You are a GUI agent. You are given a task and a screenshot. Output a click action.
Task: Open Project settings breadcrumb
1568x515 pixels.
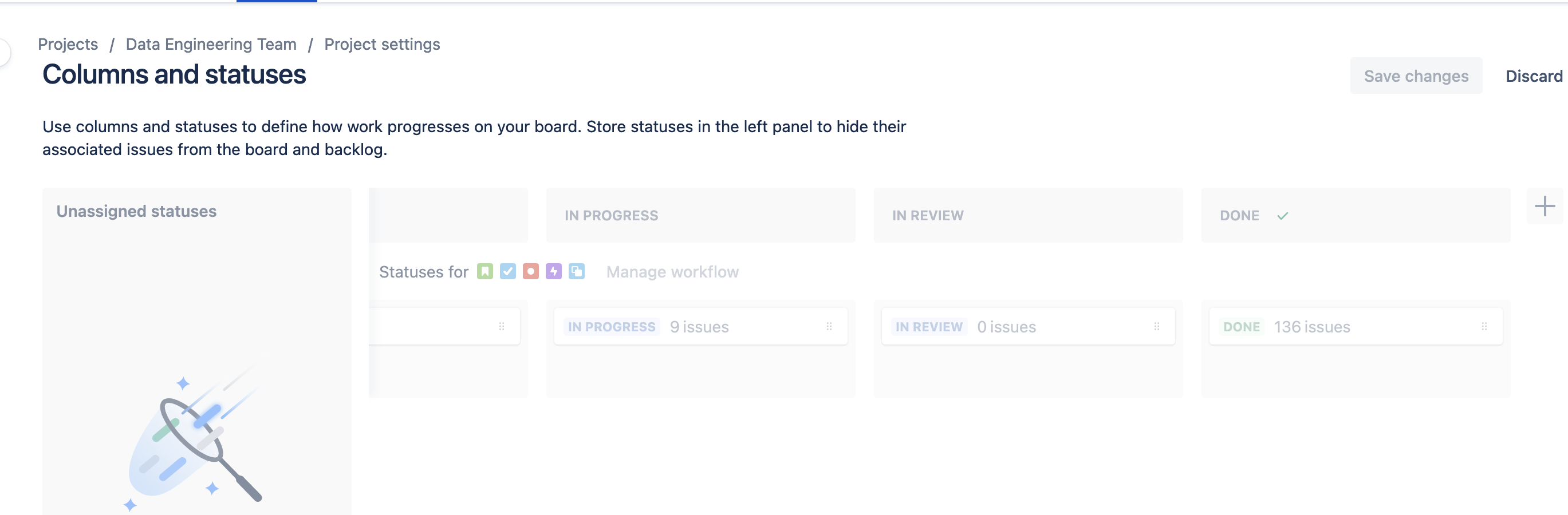[381, 45]
